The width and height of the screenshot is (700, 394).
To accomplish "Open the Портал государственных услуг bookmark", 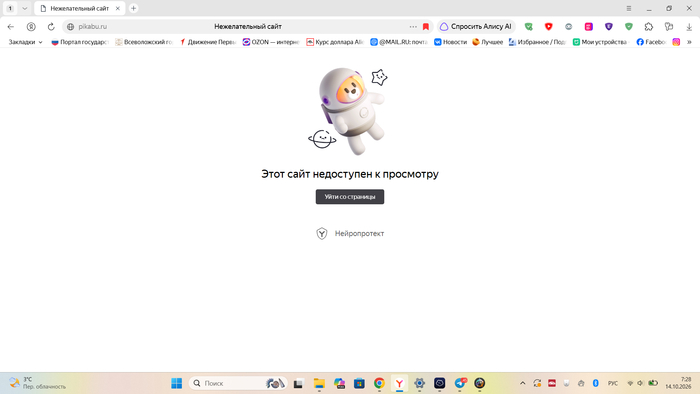I will (x=80, y=42).
